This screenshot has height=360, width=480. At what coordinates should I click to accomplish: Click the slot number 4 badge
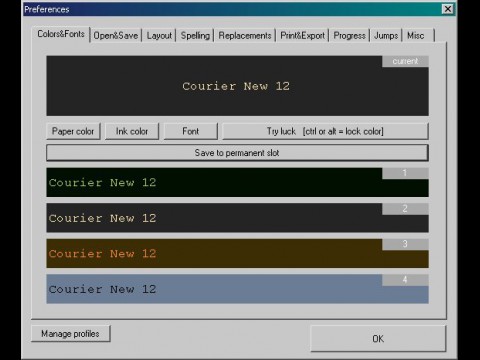(x=405, y=280)
